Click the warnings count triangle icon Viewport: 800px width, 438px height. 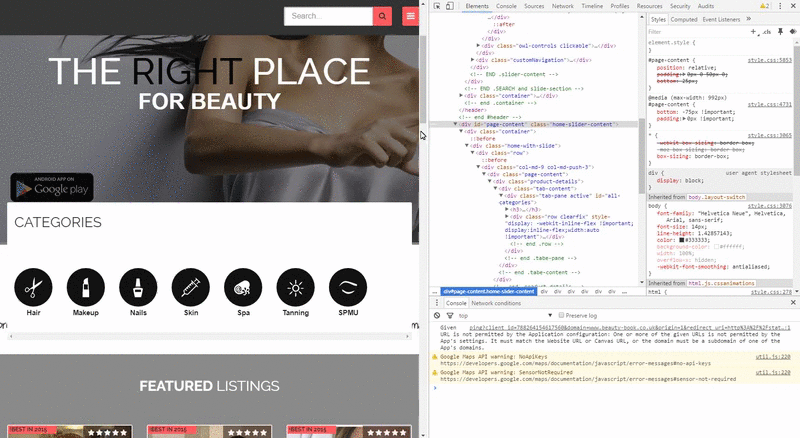pyautogui.click(x=764, y=6)
